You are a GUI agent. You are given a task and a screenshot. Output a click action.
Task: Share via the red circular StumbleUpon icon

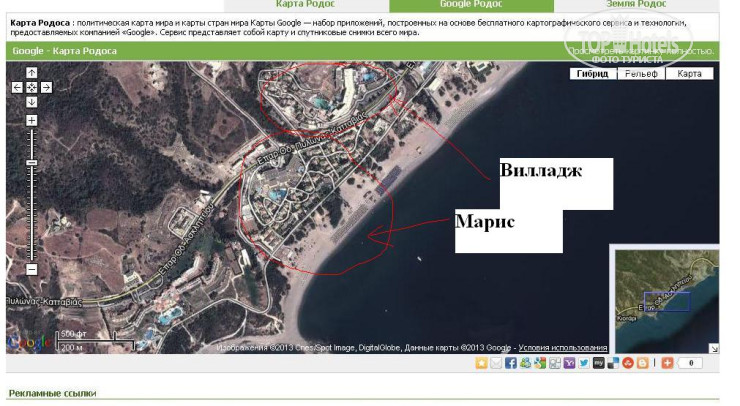[x=628, y=363]
